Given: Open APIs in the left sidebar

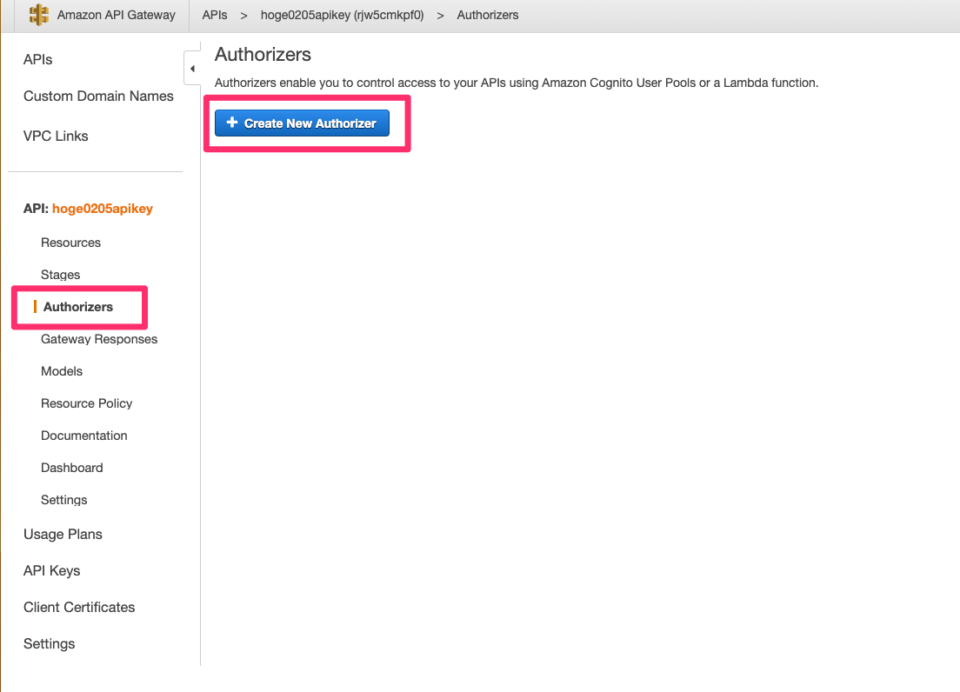Looking at the screenshot, I should point(37,59).
